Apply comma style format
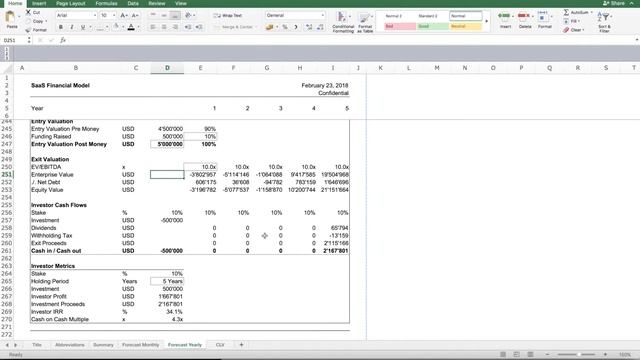 (296, 27)
